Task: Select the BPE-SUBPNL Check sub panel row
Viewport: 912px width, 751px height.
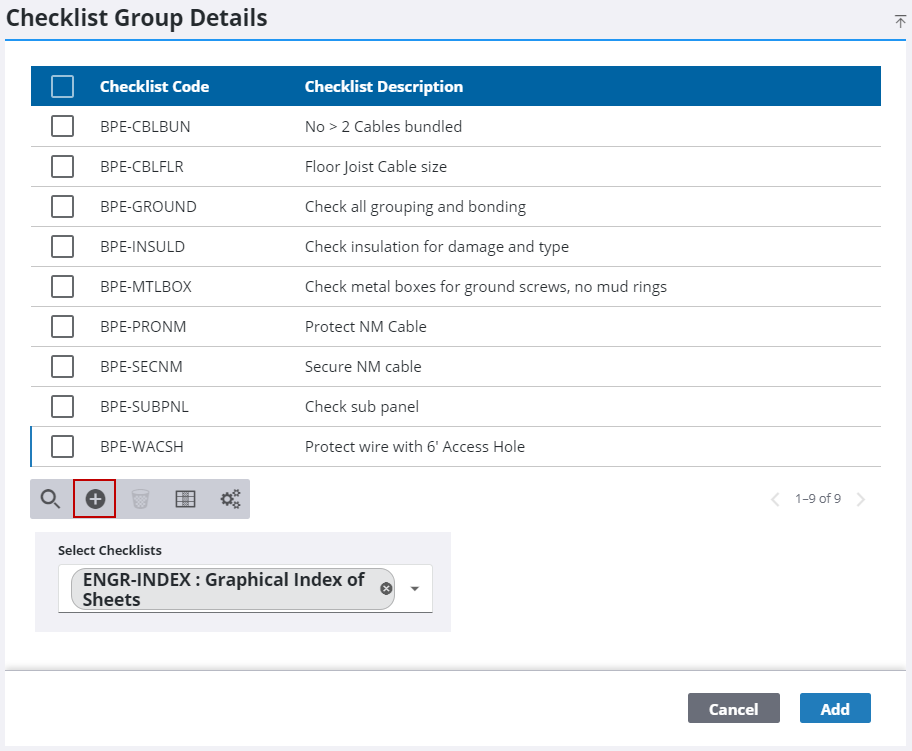Action: pyautogui.click(x=361, y=407)
